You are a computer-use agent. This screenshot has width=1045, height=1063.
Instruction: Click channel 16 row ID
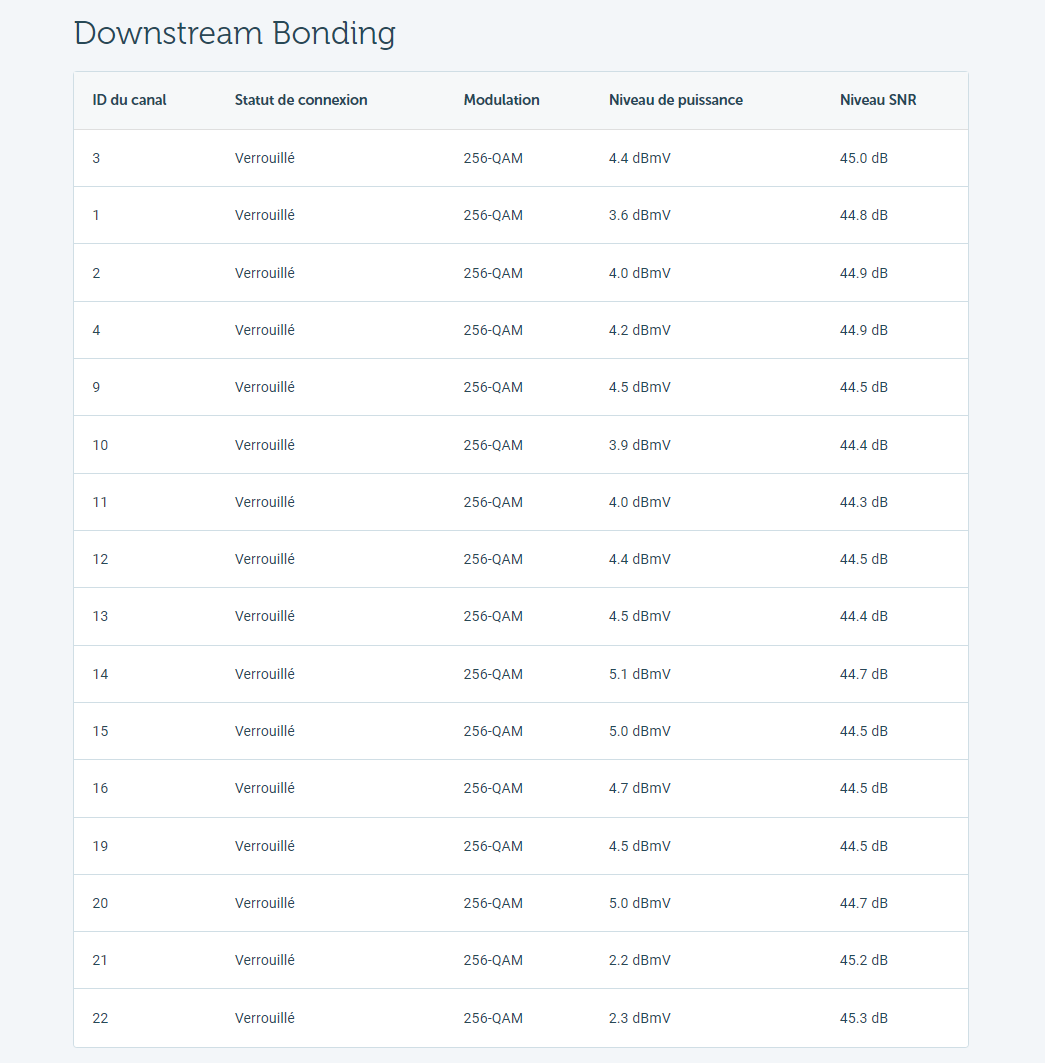[100, 788]
